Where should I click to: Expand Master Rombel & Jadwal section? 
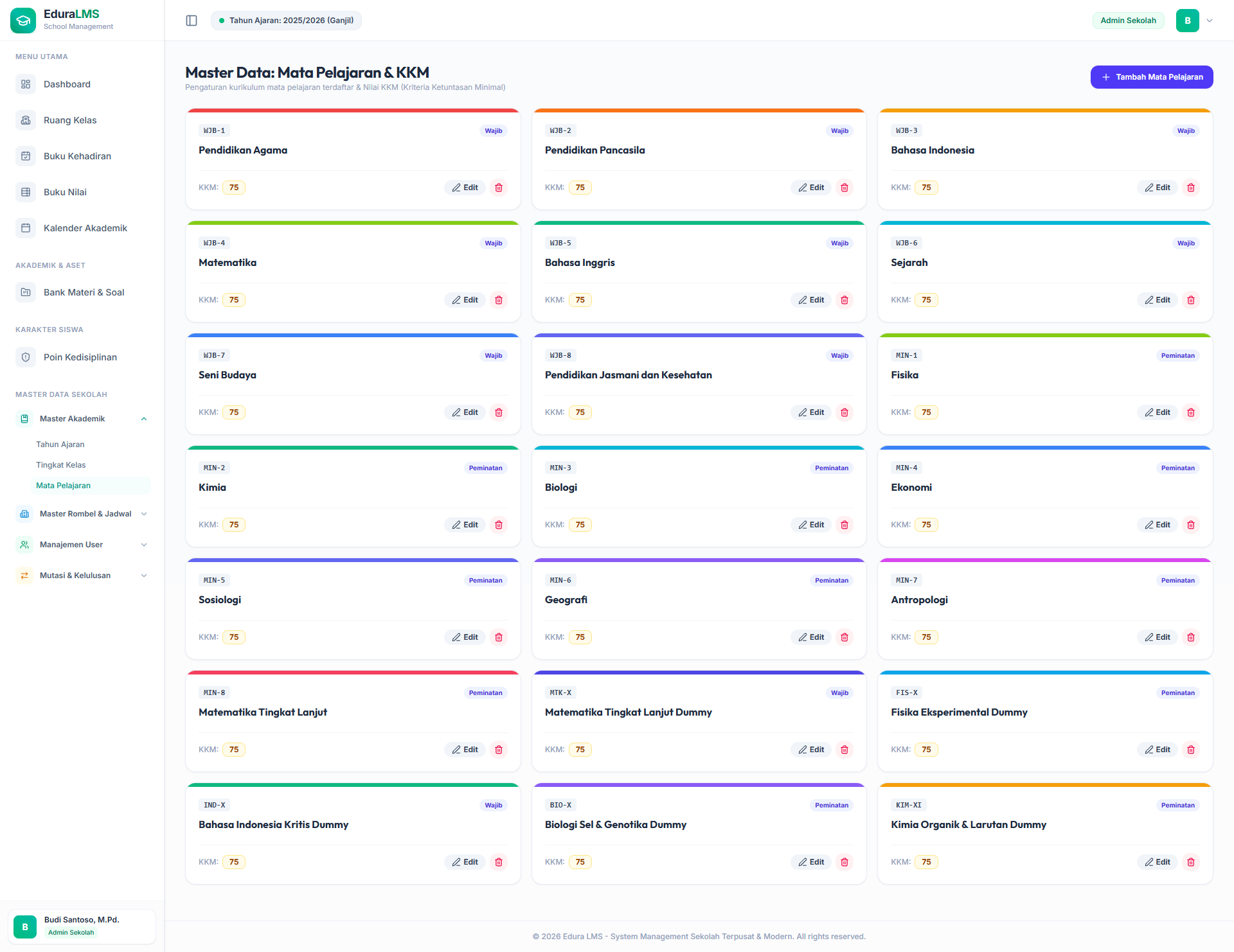point(144,514)
